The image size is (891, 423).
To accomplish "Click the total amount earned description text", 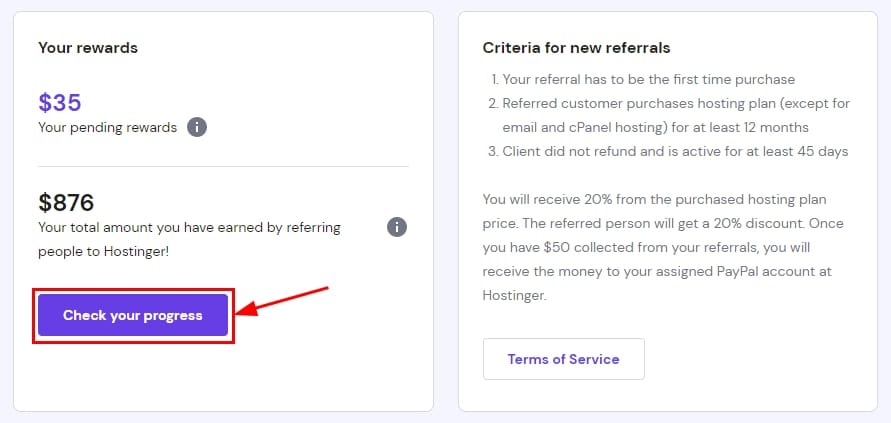I will (x=189, y=238).
